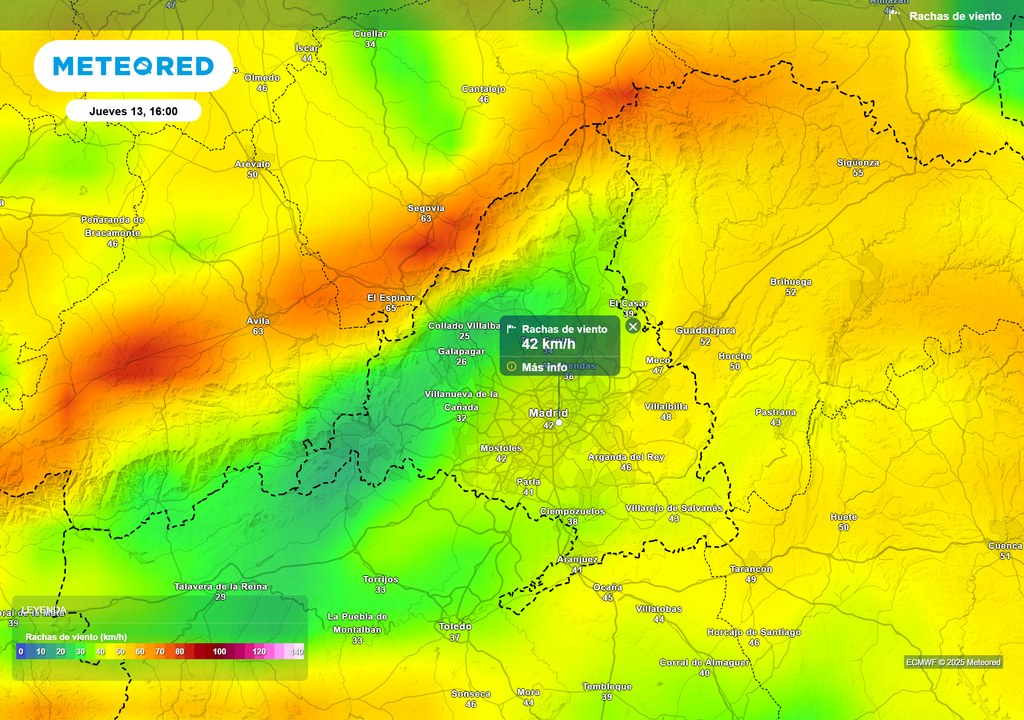Viewport: 1024px width, 720px height.
Task: Click the windsock icon in the top bar
Action: [893, 15]
